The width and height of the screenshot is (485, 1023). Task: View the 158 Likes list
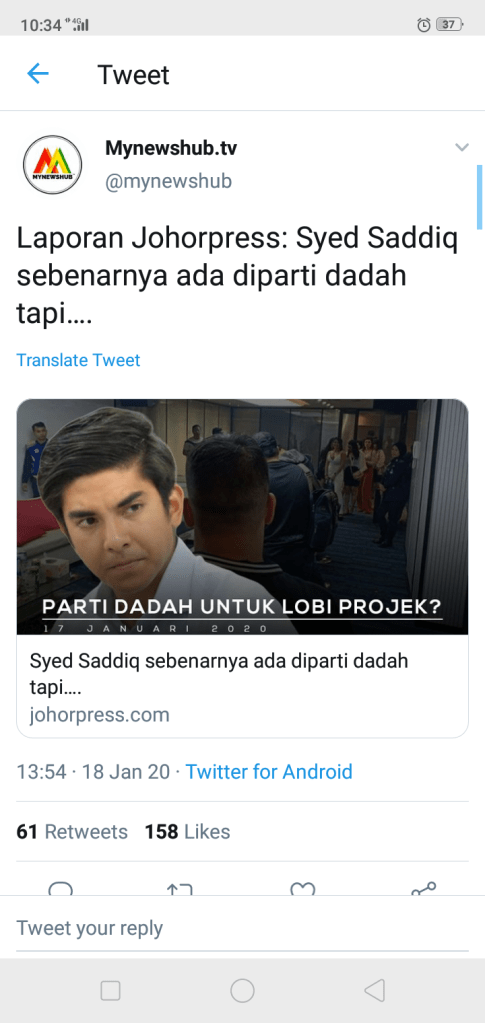point(187,832)
